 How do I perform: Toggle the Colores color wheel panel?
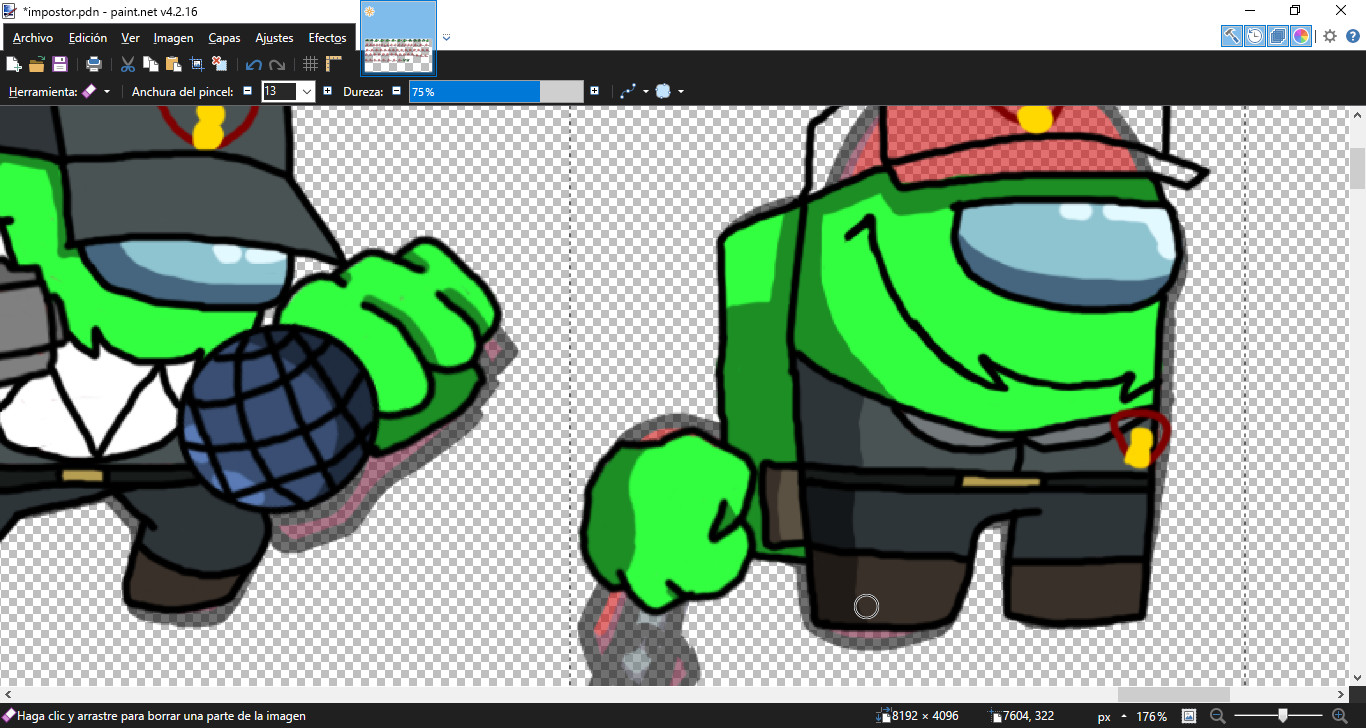[x=1301, y=35]
